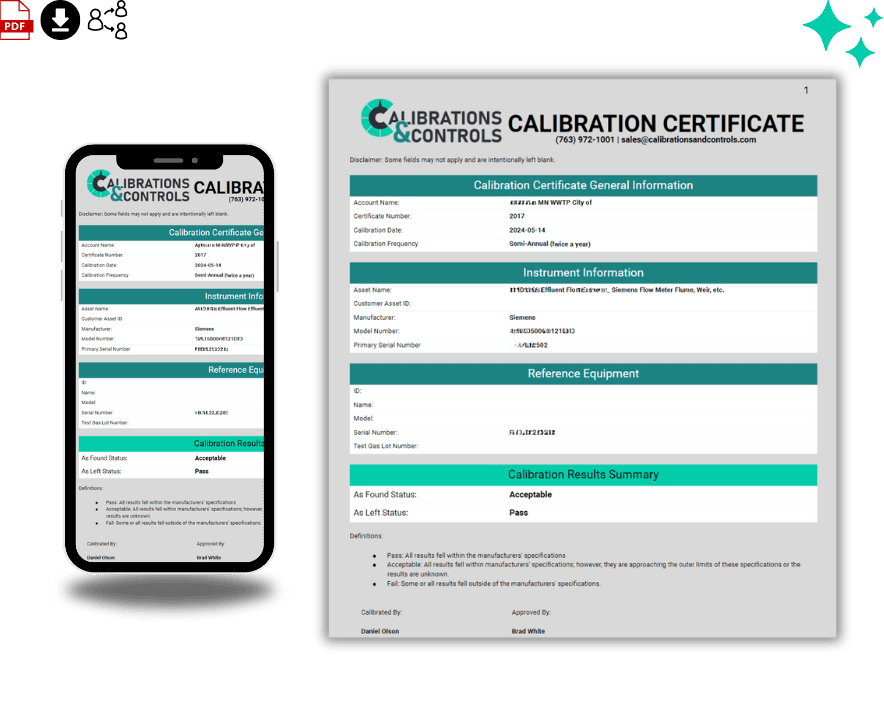Click the "Approved By:" label on the large certificate
Screen dimensions: 884x717
(x=531, y=613)
